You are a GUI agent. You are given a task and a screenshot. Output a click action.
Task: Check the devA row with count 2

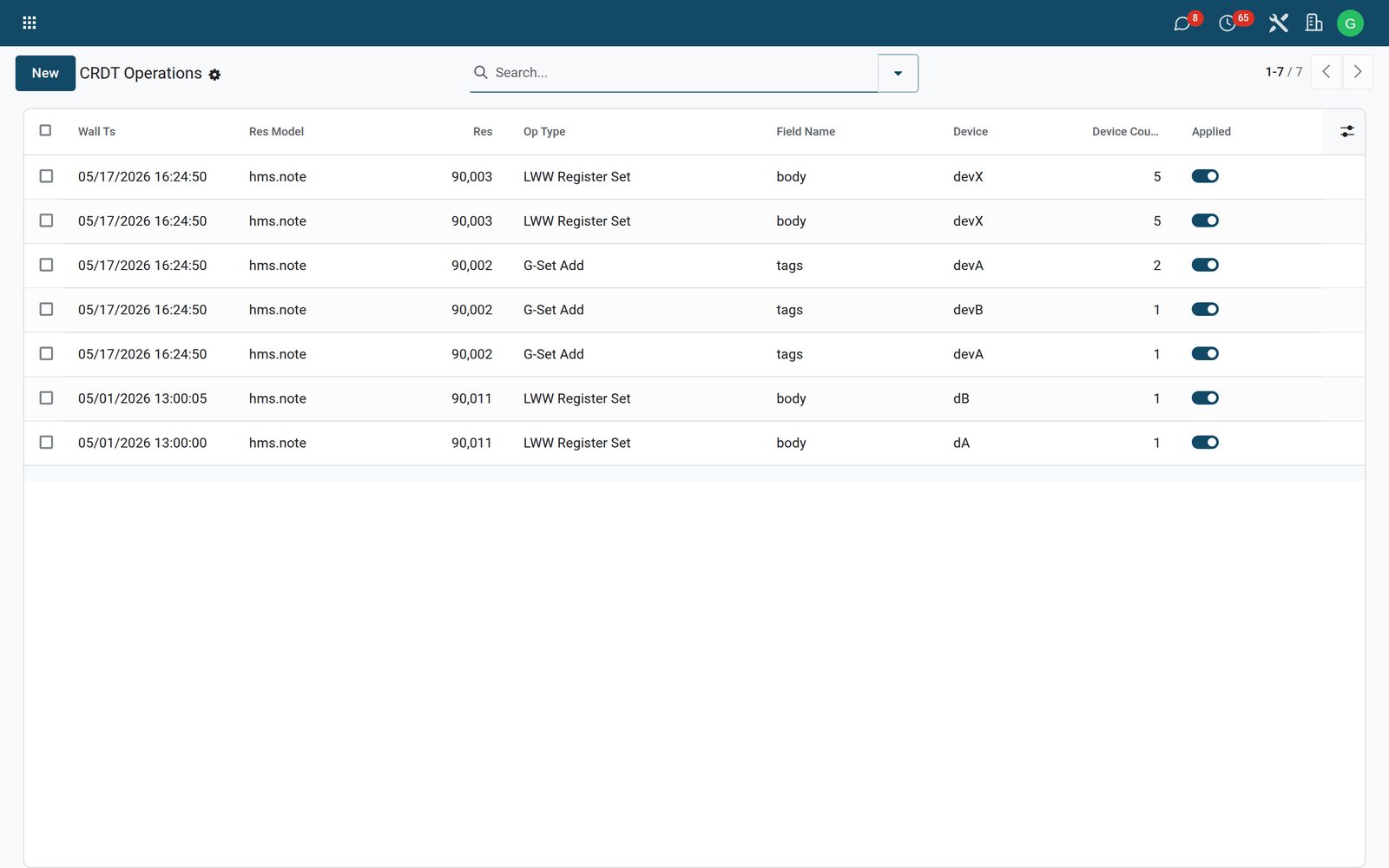46,265
